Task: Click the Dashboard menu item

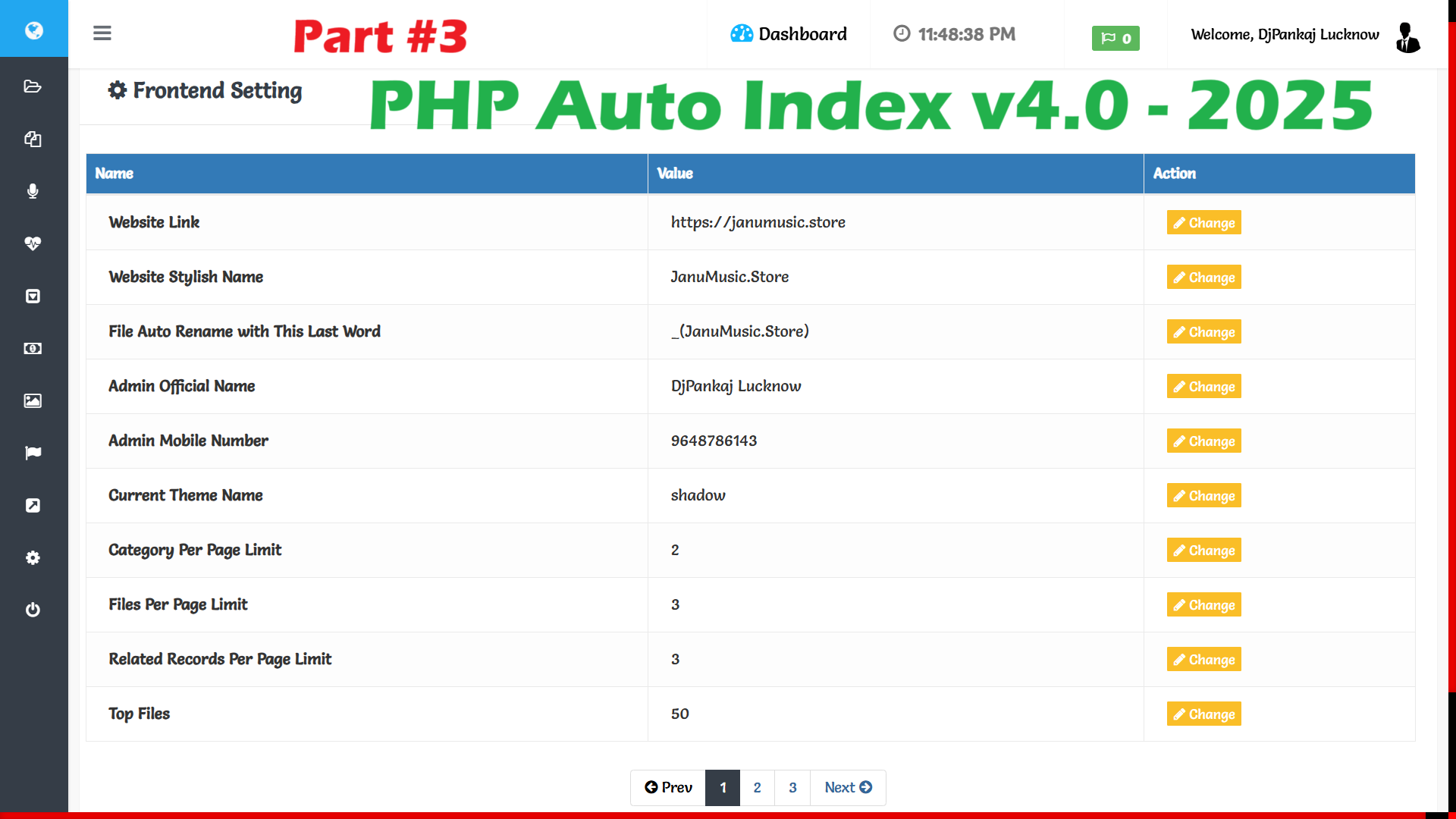Action: [x=789, y=34]
